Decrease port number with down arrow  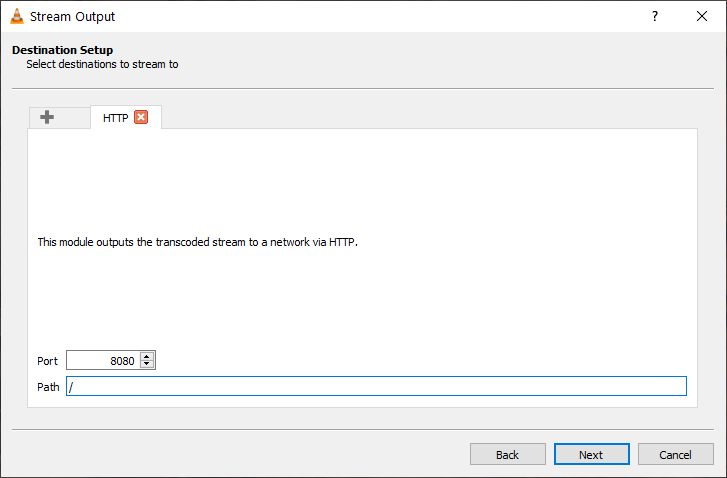click(147, 364)
